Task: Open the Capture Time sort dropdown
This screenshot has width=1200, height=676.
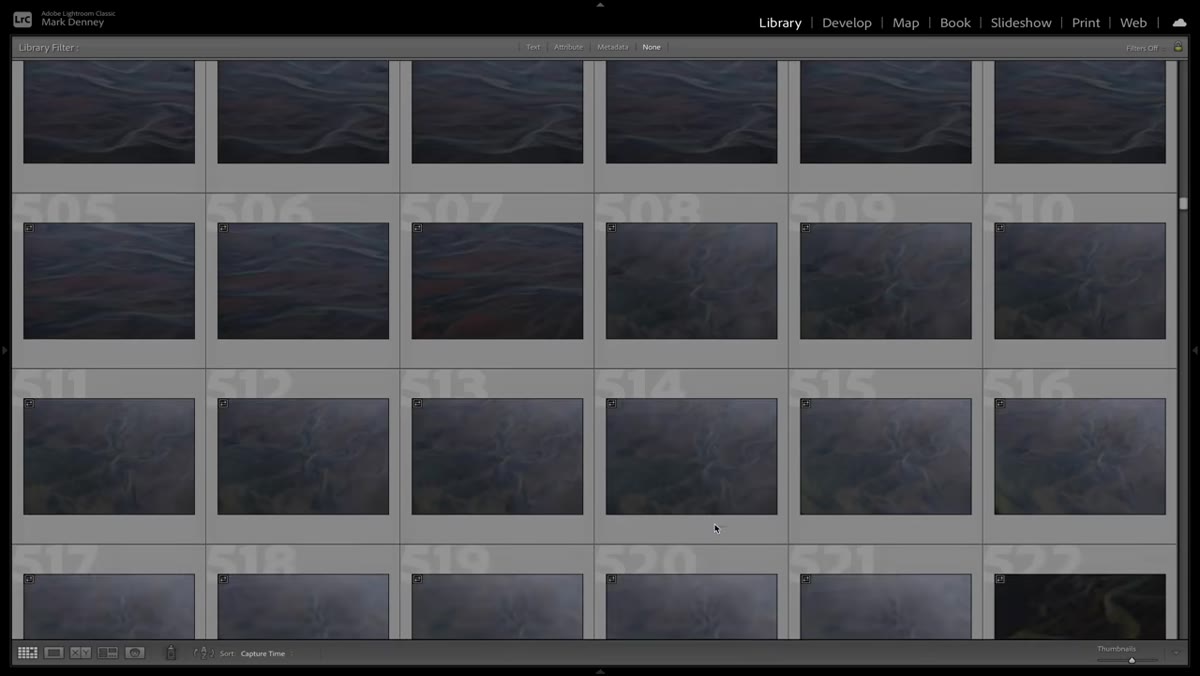Action: (263, 654)
